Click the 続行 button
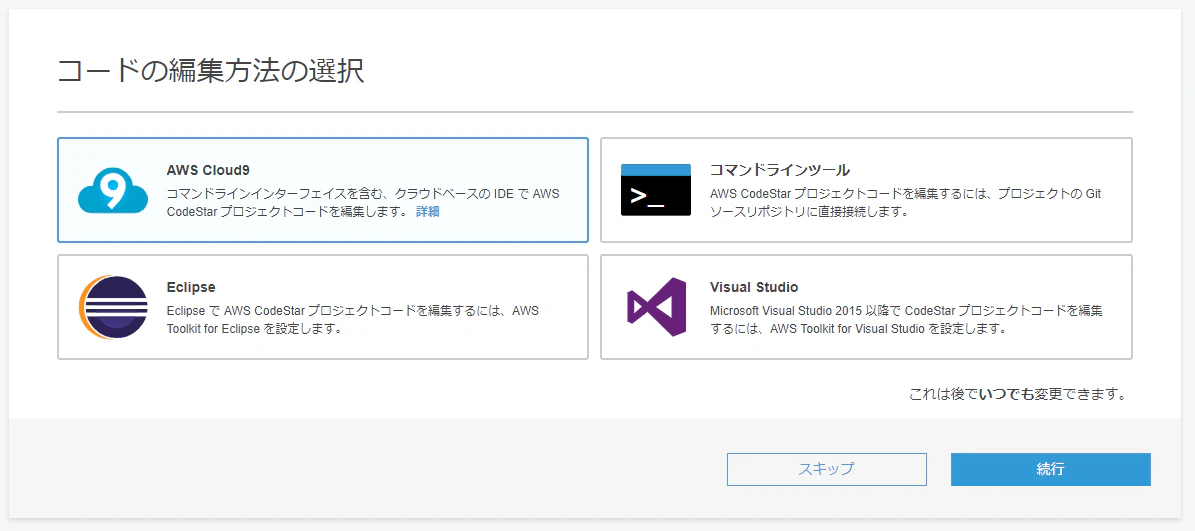 (1050, 469)
